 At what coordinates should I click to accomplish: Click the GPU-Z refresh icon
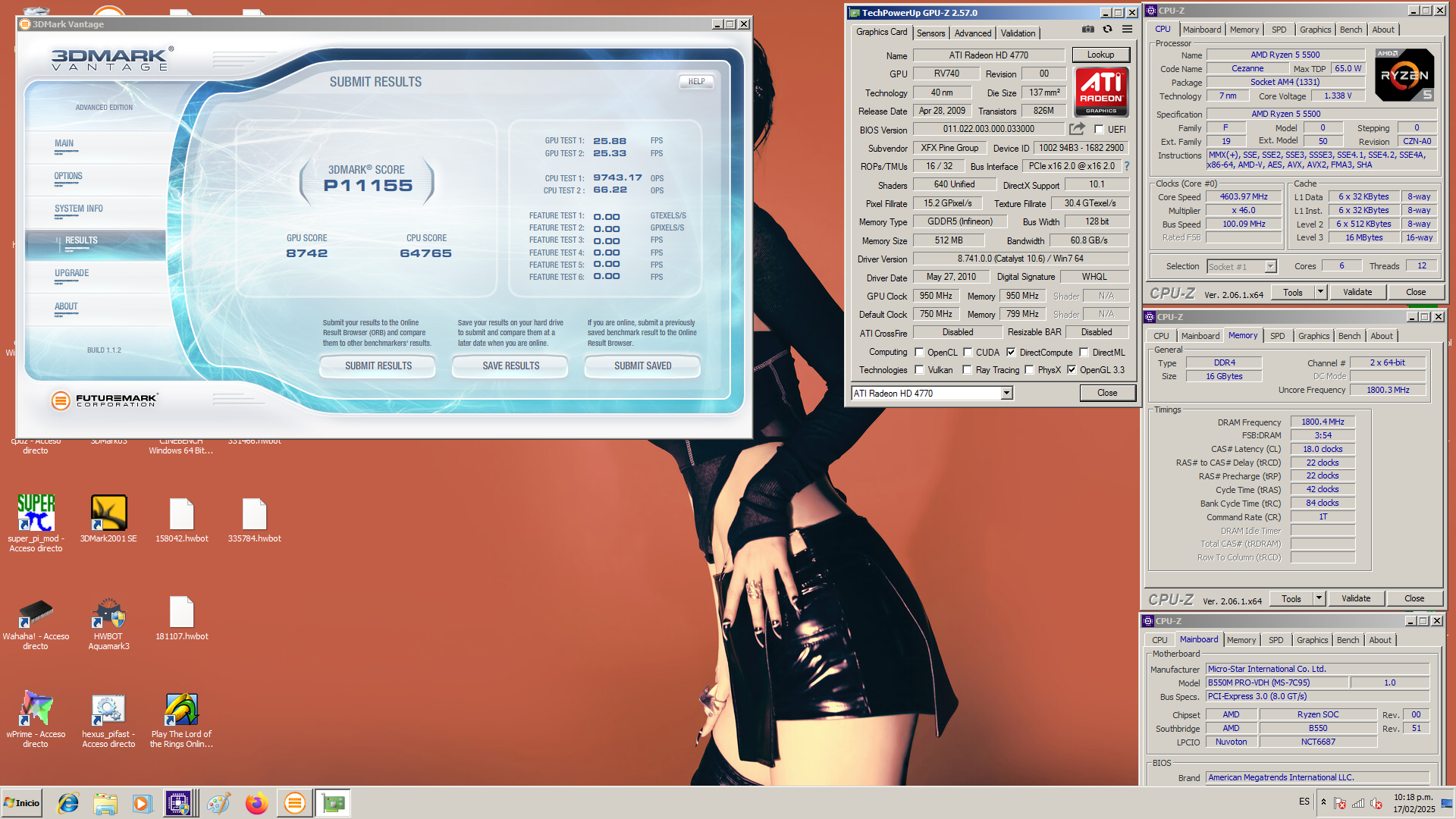1108,29
